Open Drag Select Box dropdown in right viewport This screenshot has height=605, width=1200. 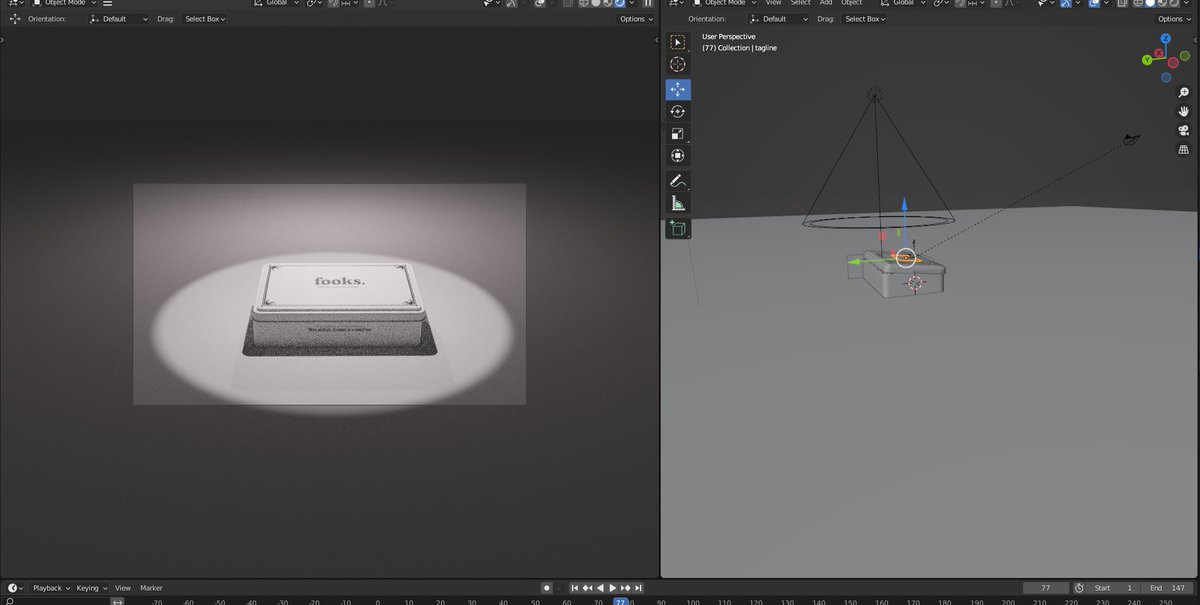865,19
